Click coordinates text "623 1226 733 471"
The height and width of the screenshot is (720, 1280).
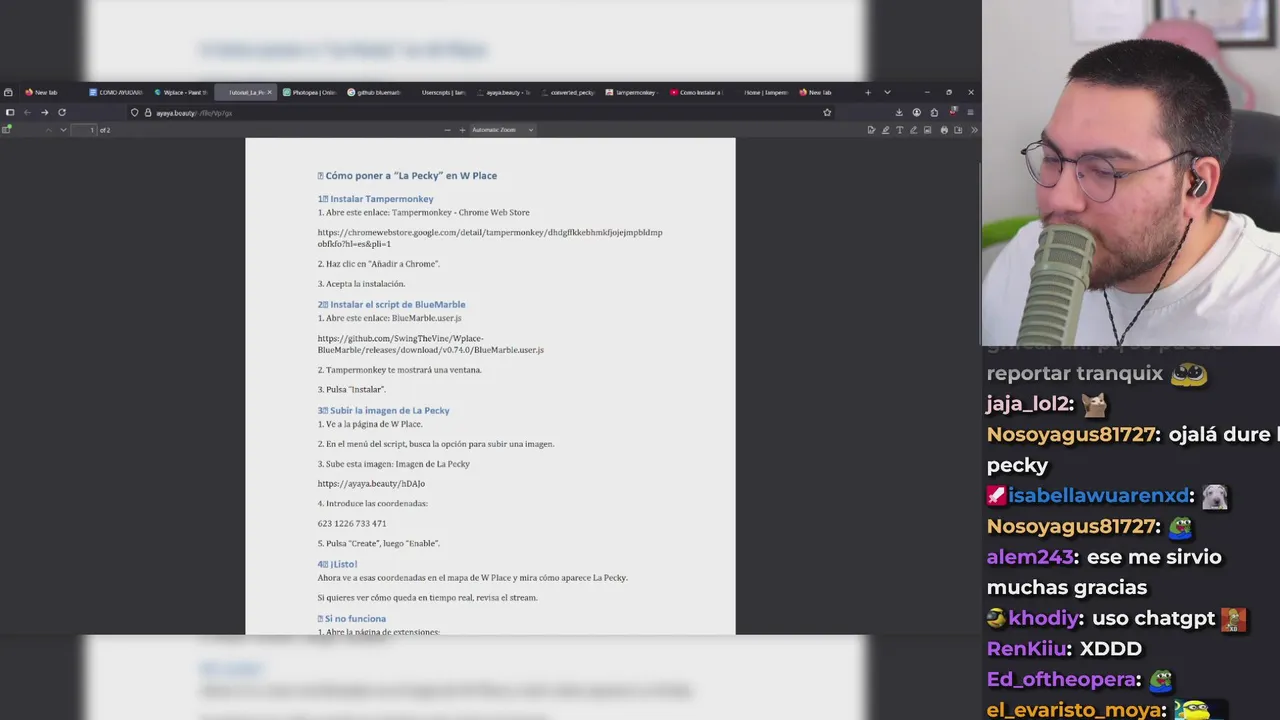tap(352, 524)
